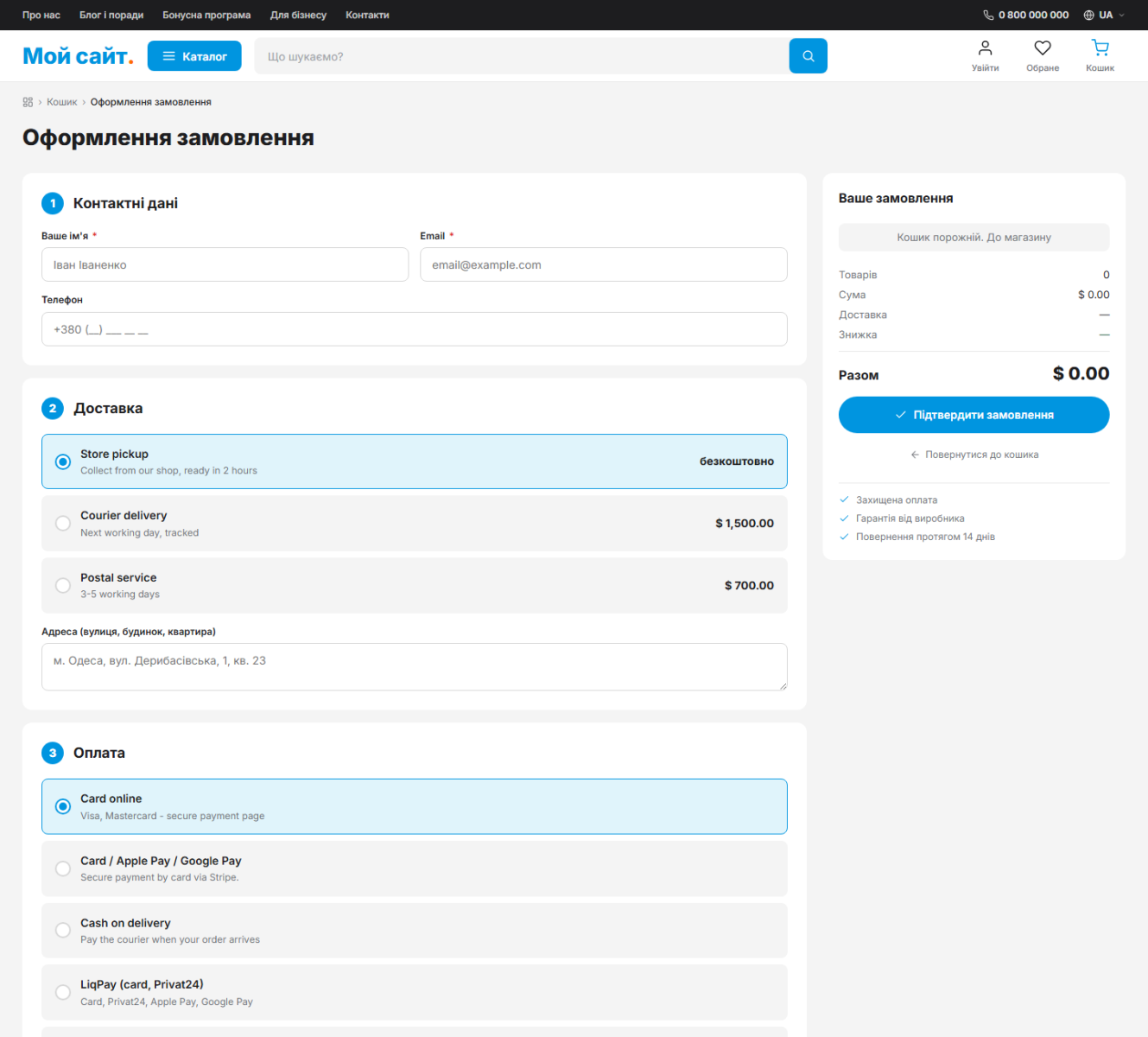Click the Мой сайт logo

point(78,56)
